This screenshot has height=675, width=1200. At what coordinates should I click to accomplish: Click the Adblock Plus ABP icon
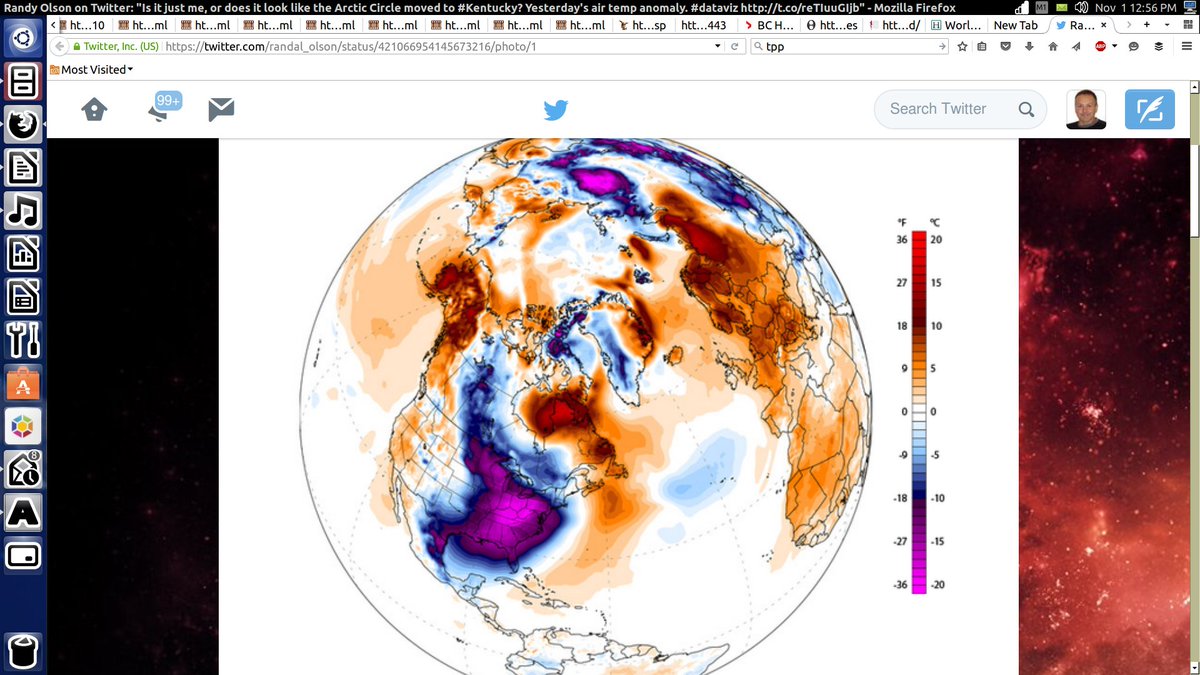[1100, 47]
